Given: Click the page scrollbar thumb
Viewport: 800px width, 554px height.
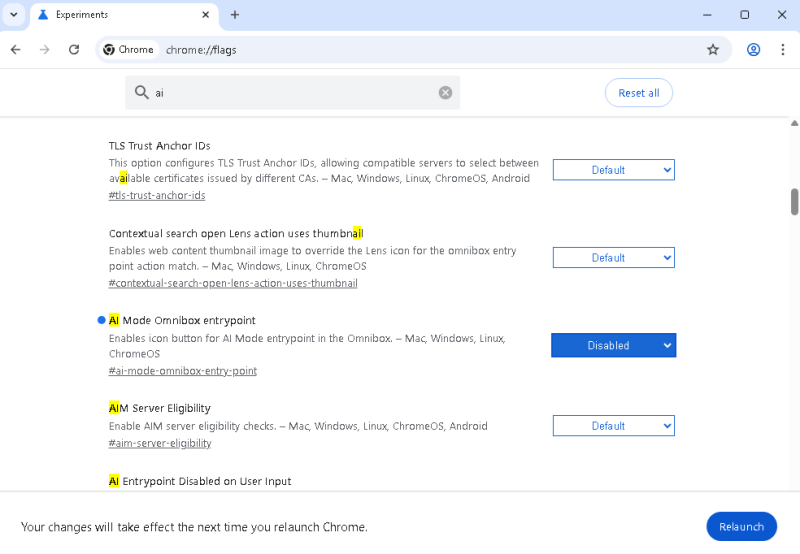Looking at the screenshot, I should point(794,202).
